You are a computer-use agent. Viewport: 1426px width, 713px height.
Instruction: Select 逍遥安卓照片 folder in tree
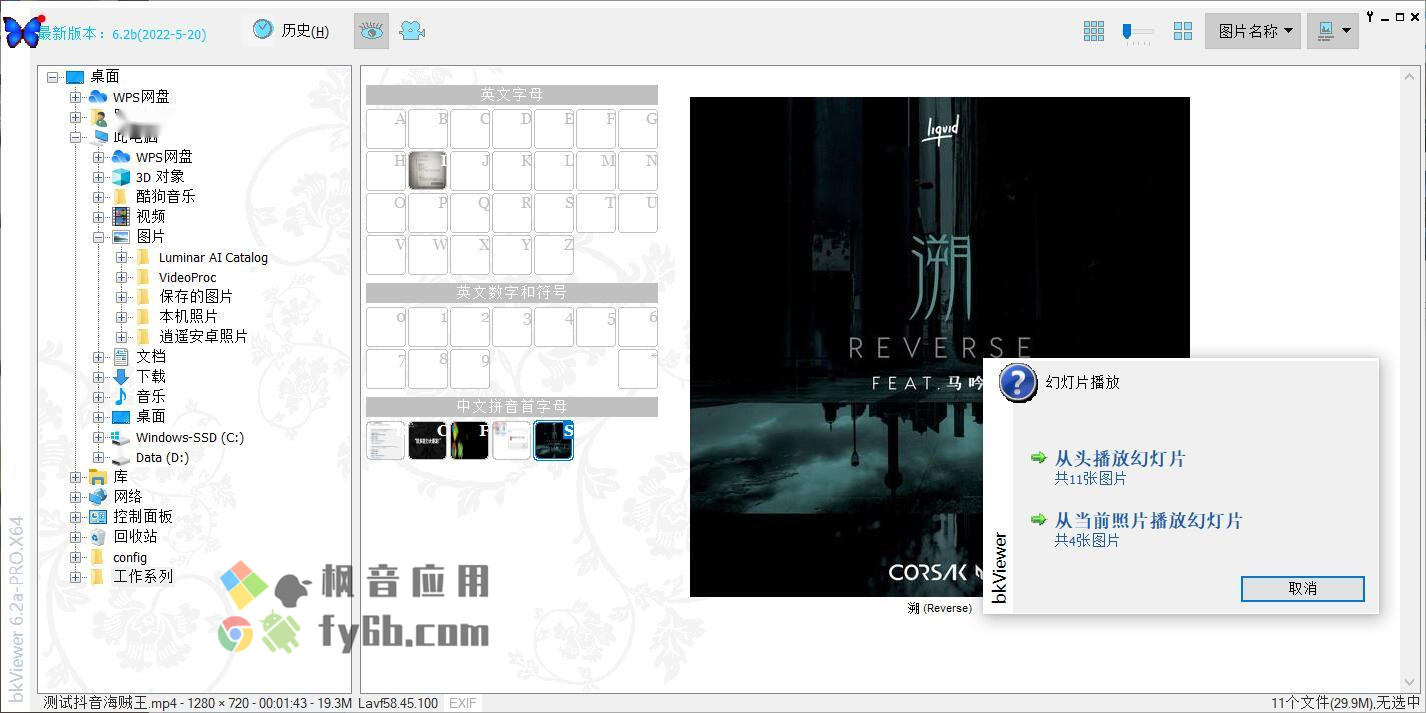coord(203,337)
